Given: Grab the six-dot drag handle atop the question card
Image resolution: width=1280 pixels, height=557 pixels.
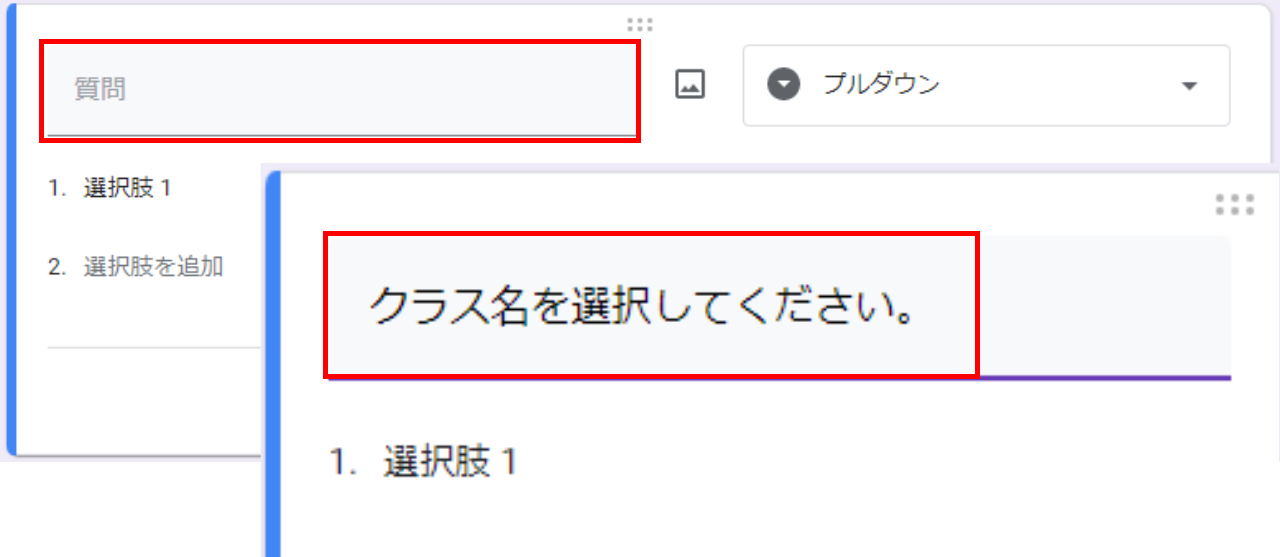Looking at the screenshot, I should click(x=640, y=25).
